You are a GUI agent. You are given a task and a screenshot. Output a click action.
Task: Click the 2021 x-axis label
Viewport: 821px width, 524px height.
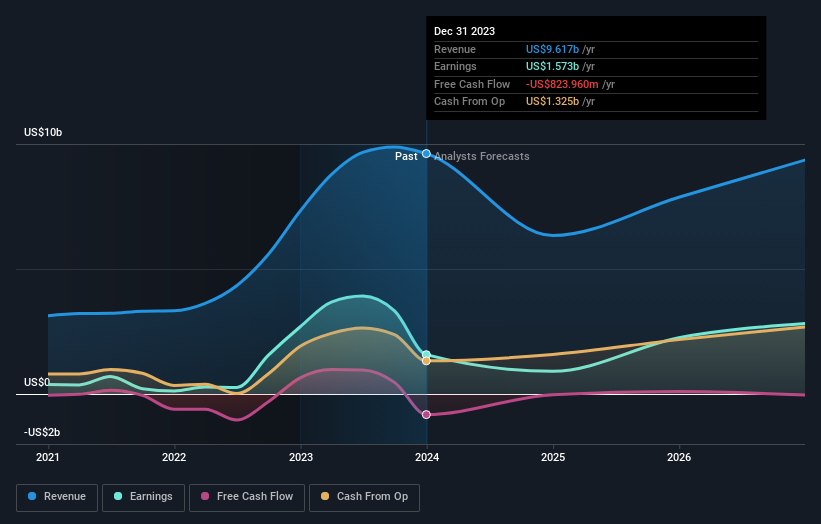(x=48, y=457)
